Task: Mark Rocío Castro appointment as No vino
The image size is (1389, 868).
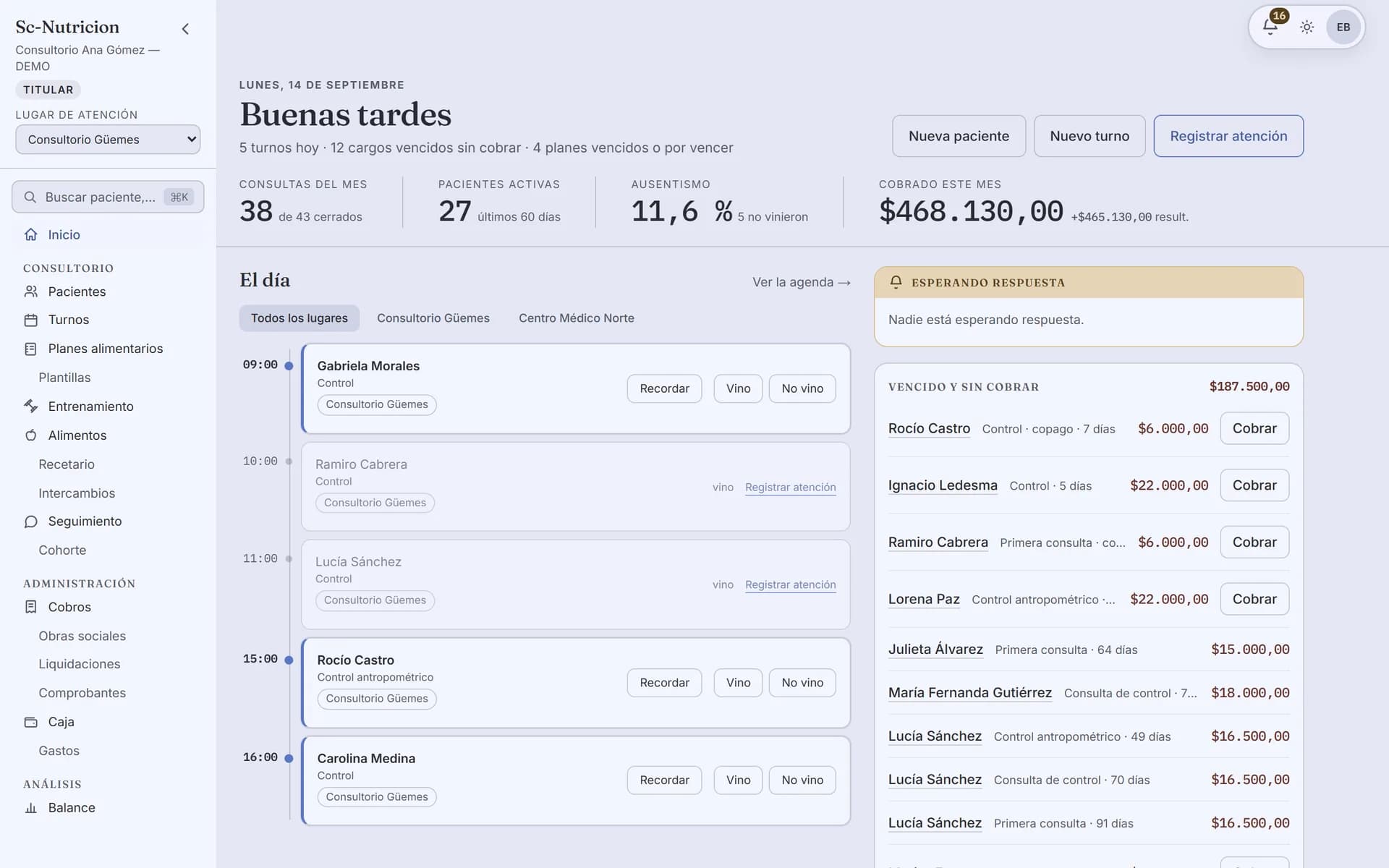Action: pos(802,683)
